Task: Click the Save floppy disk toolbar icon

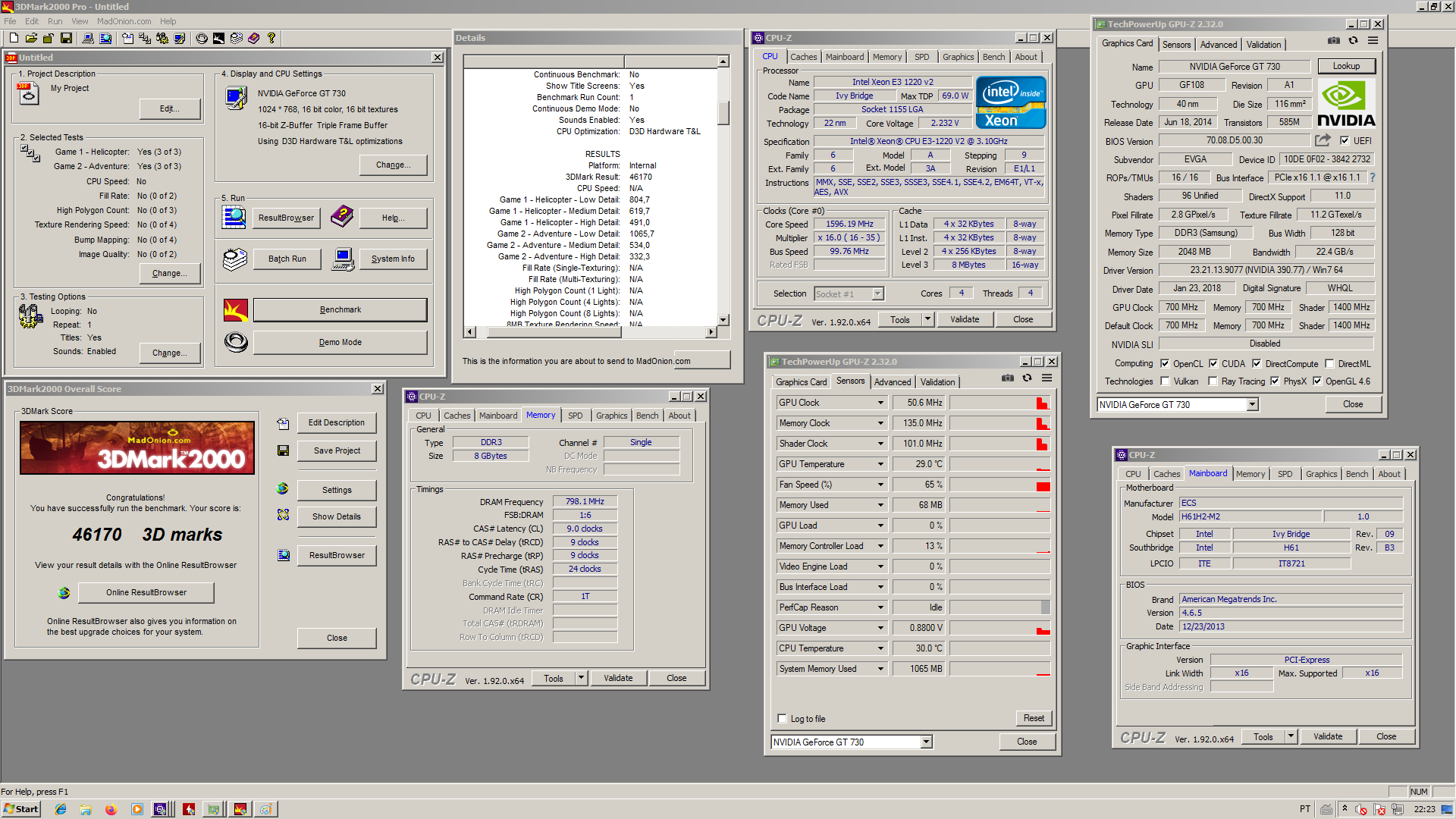Action: pos(66,38)
